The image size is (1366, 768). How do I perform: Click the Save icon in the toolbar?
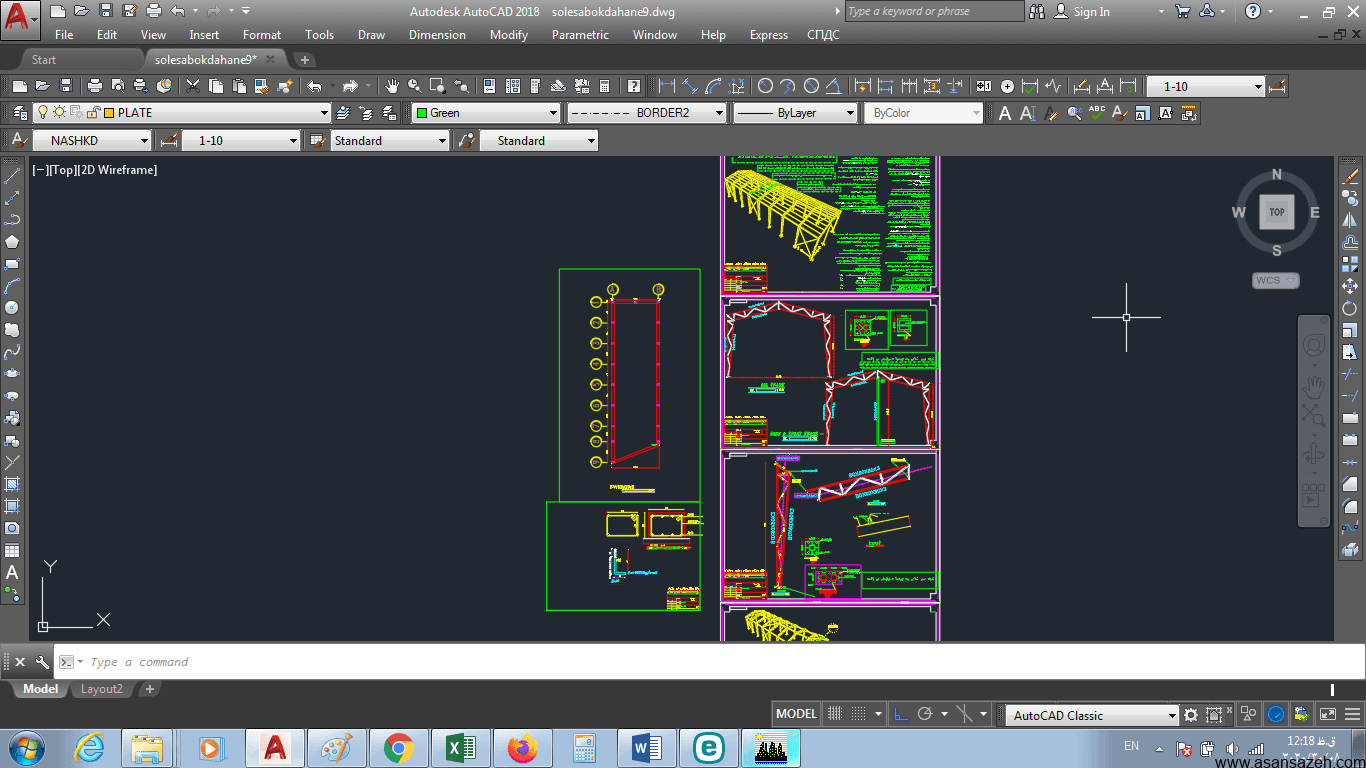pos(66,86)
